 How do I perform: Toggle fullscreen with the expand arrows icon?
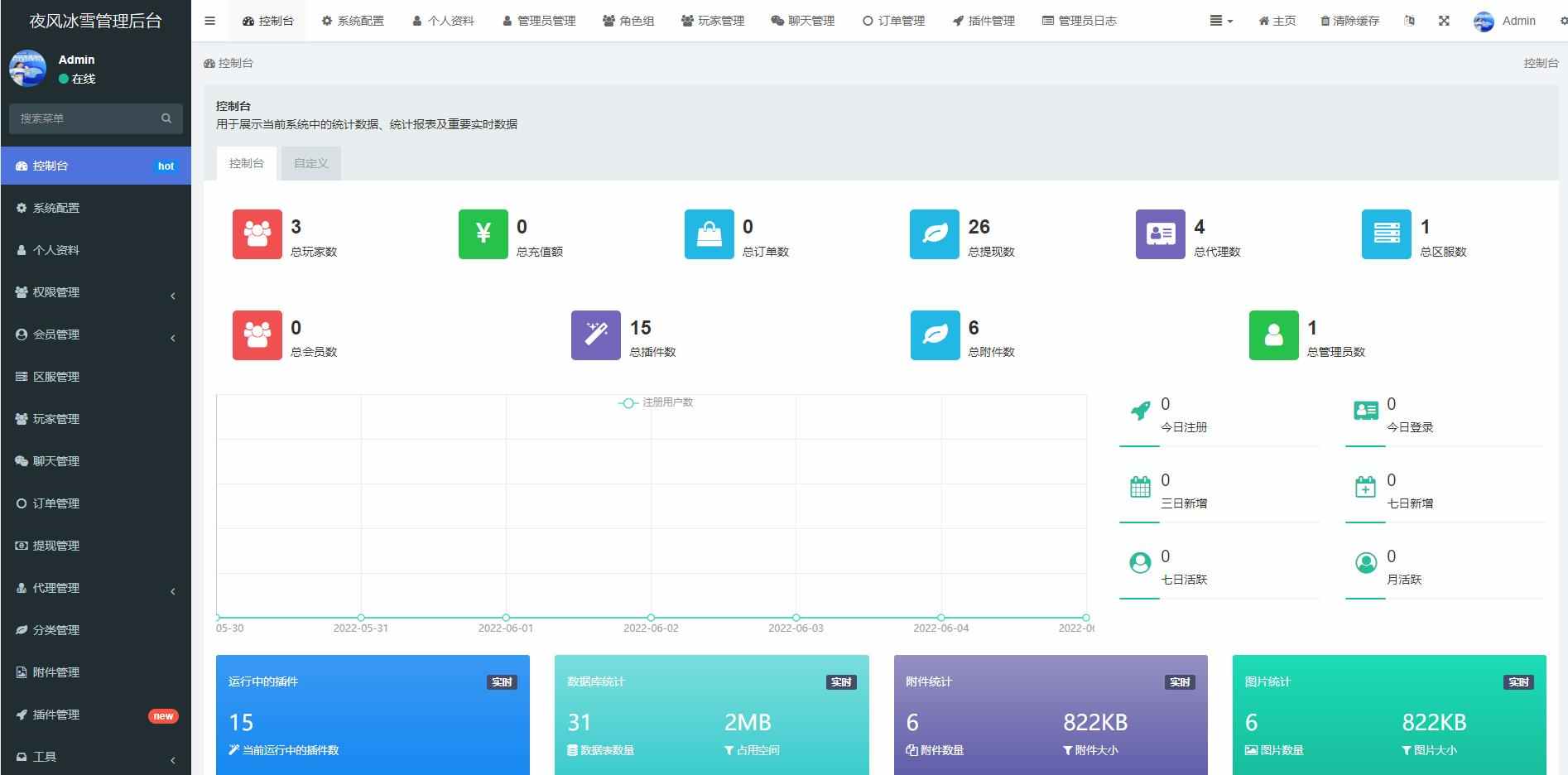(x=1444, y=21)
